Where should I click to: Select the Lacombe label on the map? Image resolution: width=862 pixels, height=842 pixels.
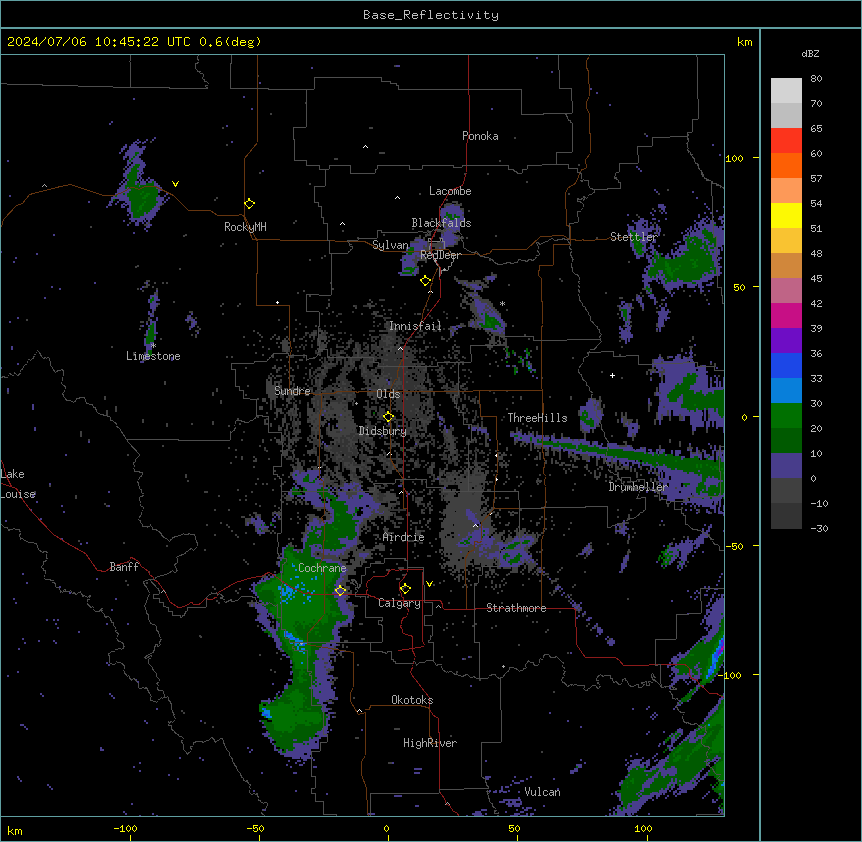(x=450, y=191)
